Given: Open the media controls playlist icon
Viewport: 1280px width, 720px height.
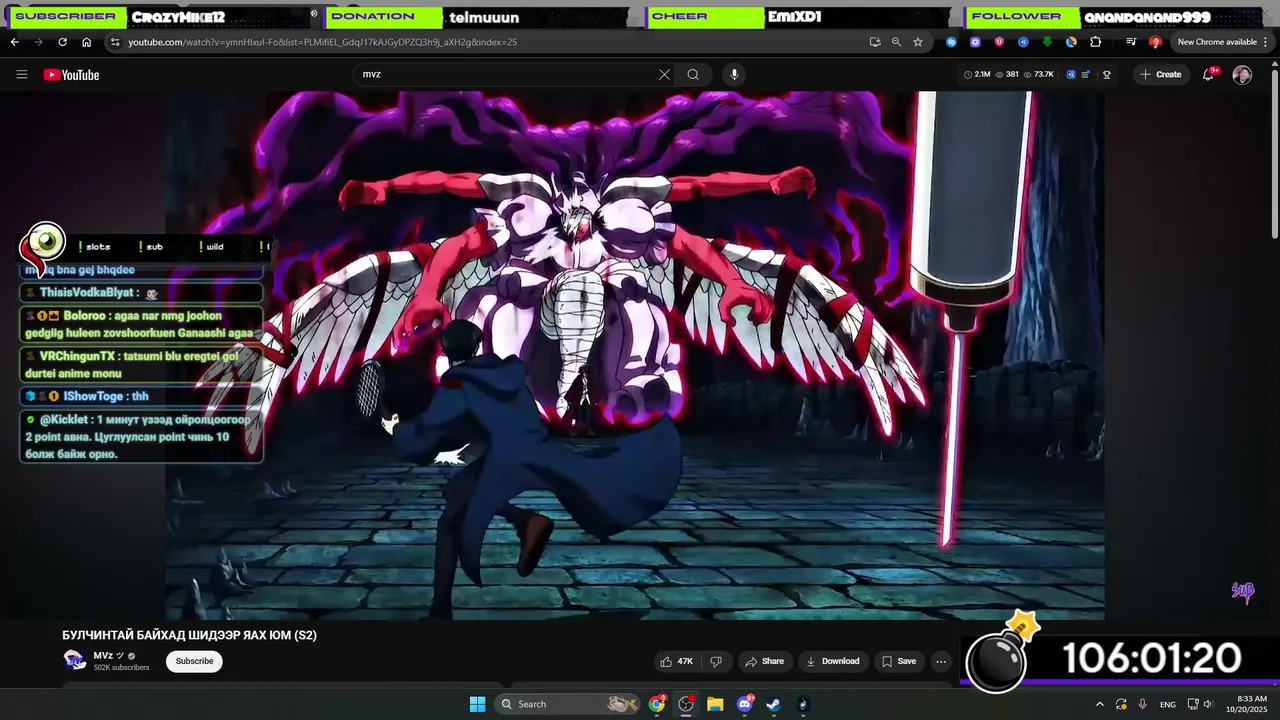Looking at the screenshot, I should coord(1131,42).
